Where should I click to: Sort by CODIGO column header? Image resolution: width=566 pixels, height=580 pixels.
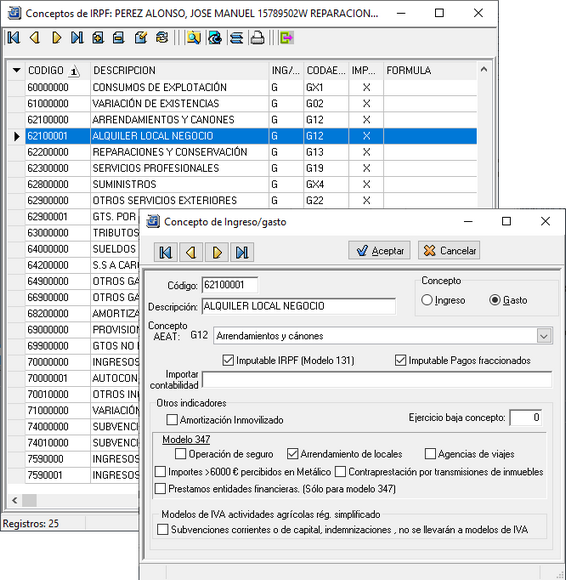pos(58,70)
